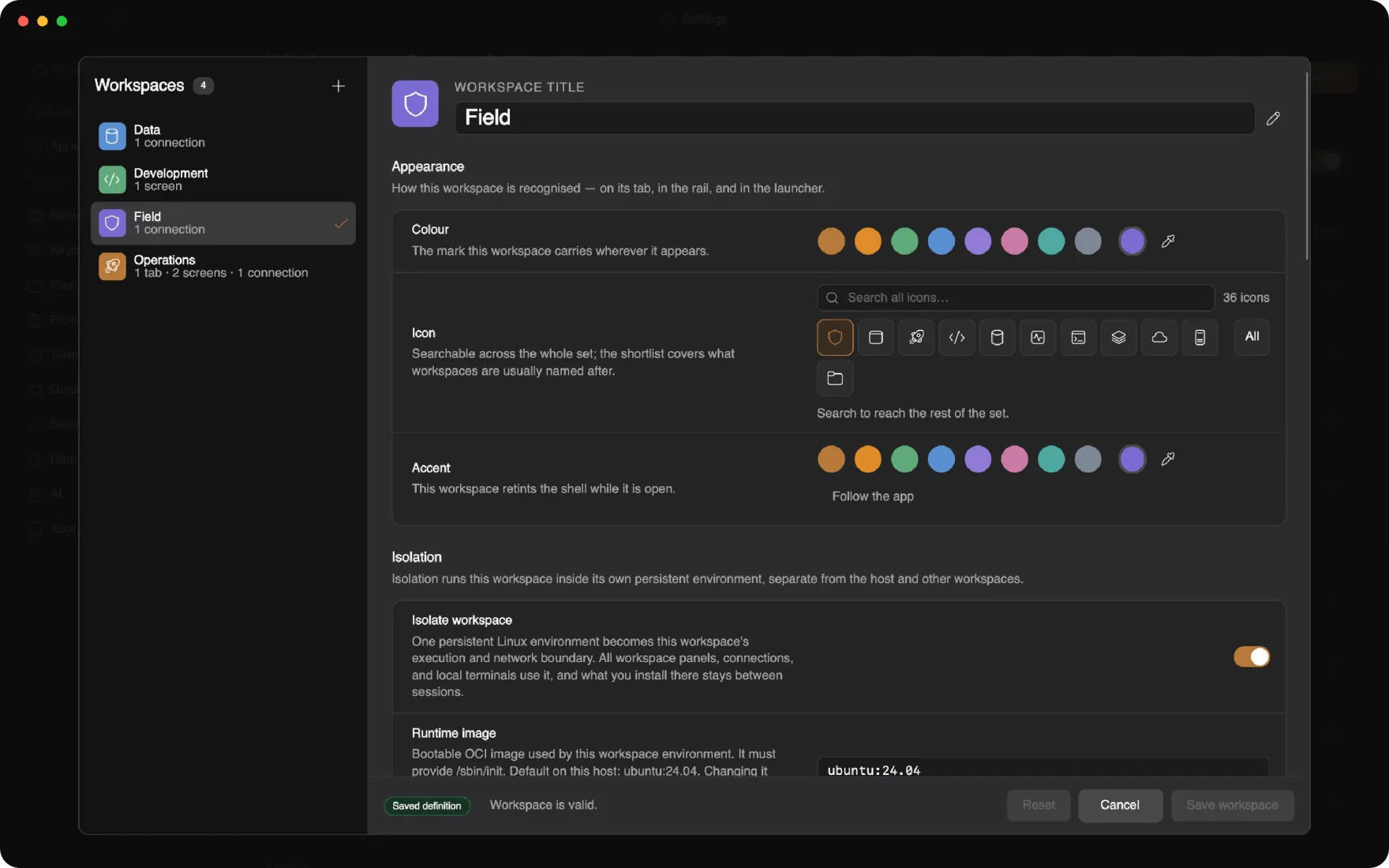Viewport: 1389px width, 868px height.
Task: Select the rocket icon in the icon picker
Action: 916,338
